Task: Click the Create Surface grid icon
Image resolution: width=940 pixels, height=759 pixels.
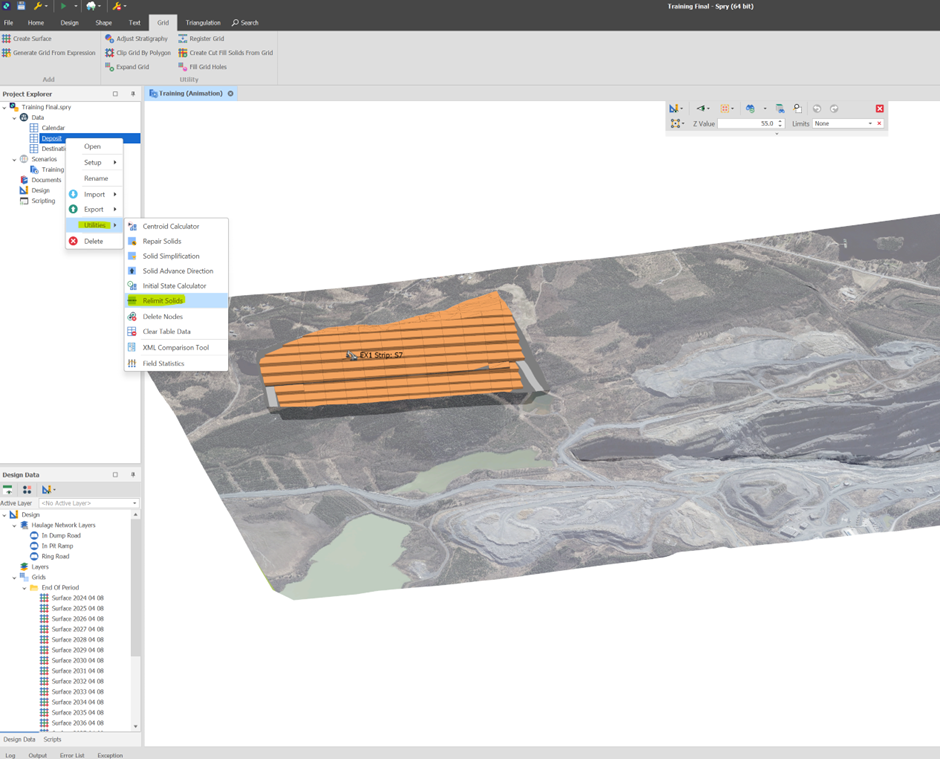Action: [7, 39]
